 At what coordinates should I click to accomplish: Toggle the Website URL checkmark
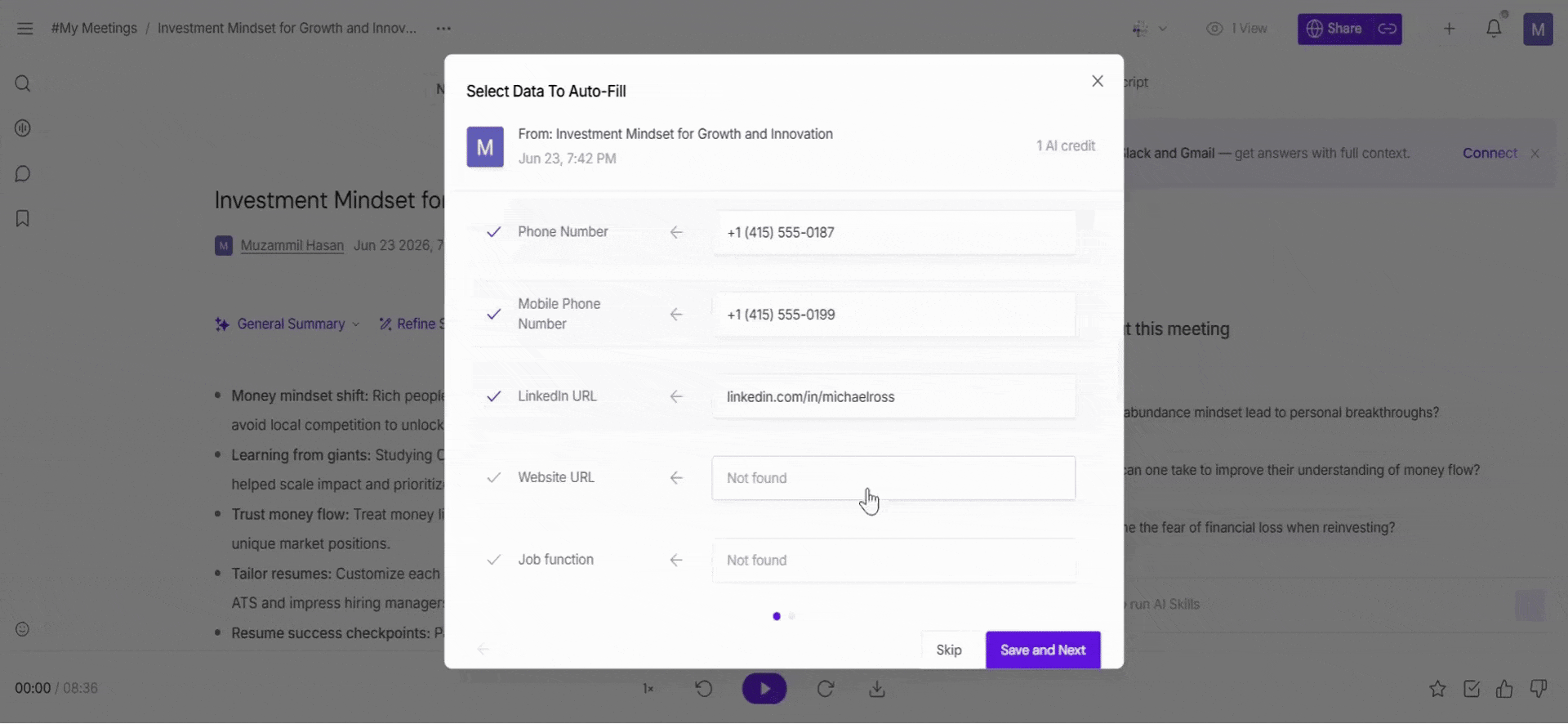coord(493,478)
